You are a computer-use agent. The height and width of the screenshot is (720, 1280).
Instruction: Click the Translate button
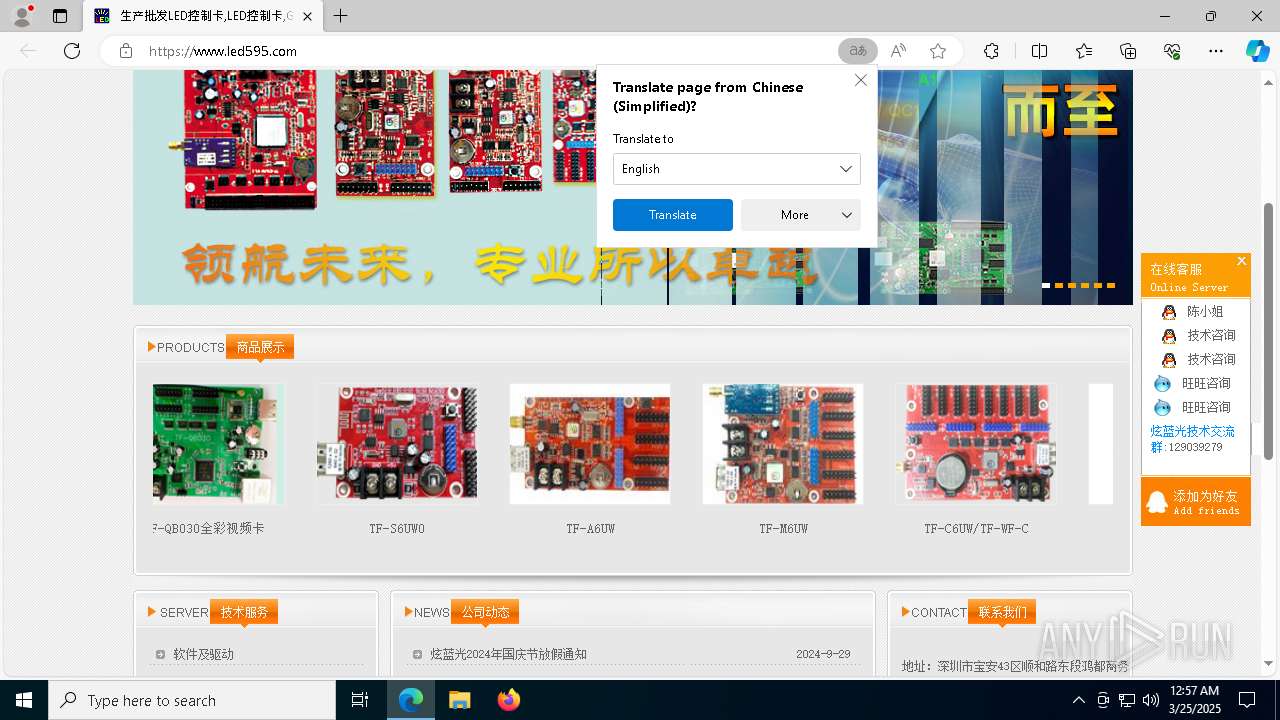click(x=673, y=215)
